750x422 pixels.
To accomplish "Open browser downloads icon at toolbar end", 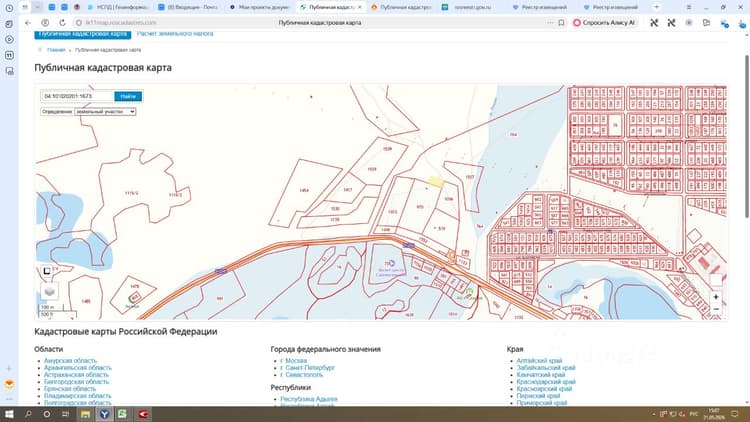I will click(742, 23).
